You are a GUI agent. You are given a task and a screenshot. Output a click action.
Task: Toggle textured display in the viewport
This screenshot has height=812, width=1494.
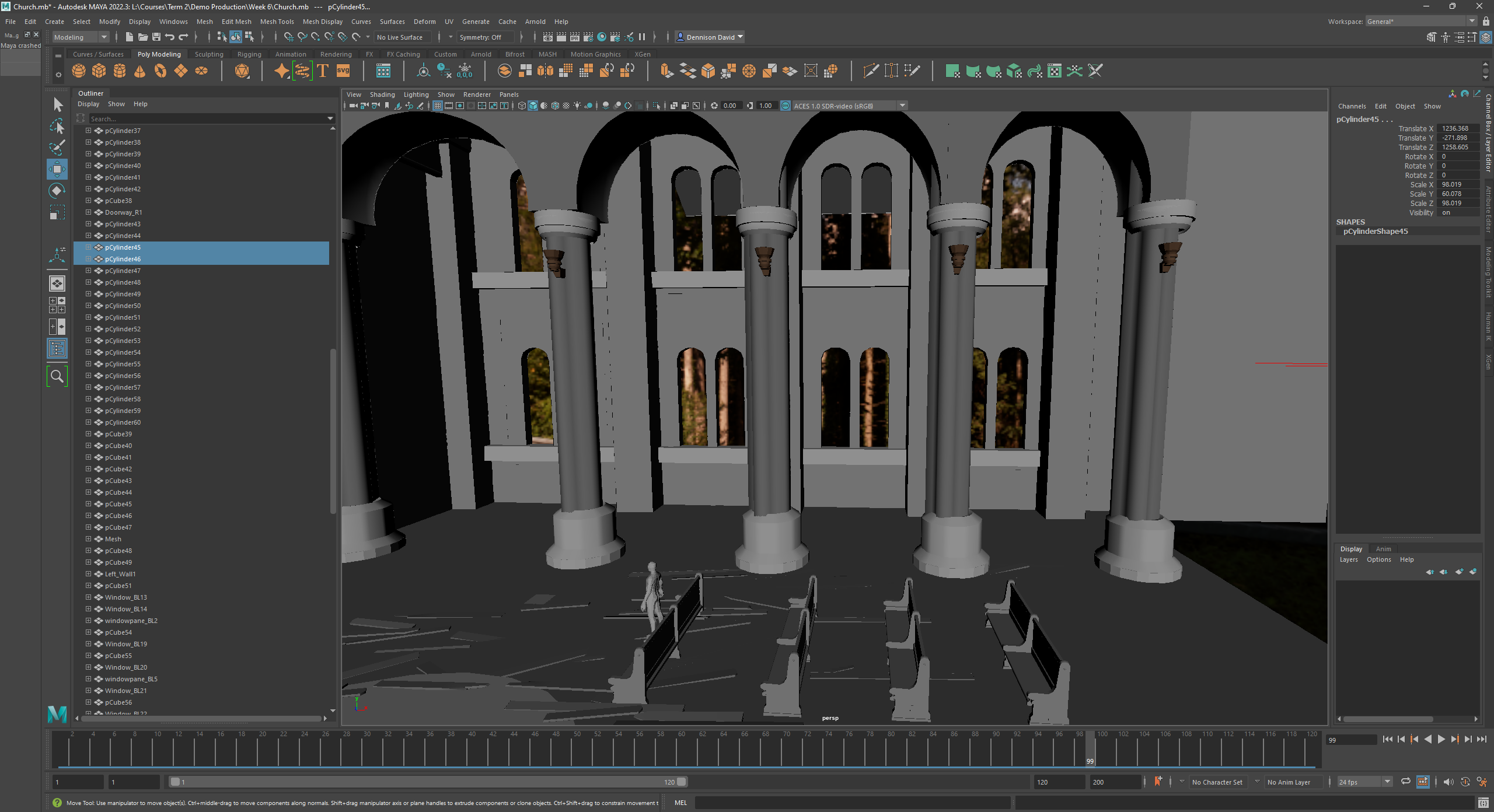566,106
